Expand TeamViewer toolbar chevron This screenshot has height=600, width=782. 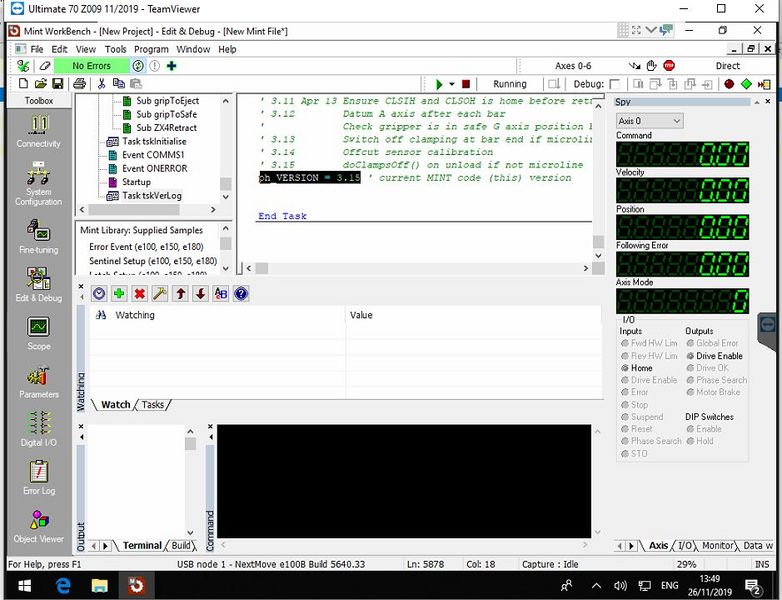pyautogui.click(x=650, y=30)
